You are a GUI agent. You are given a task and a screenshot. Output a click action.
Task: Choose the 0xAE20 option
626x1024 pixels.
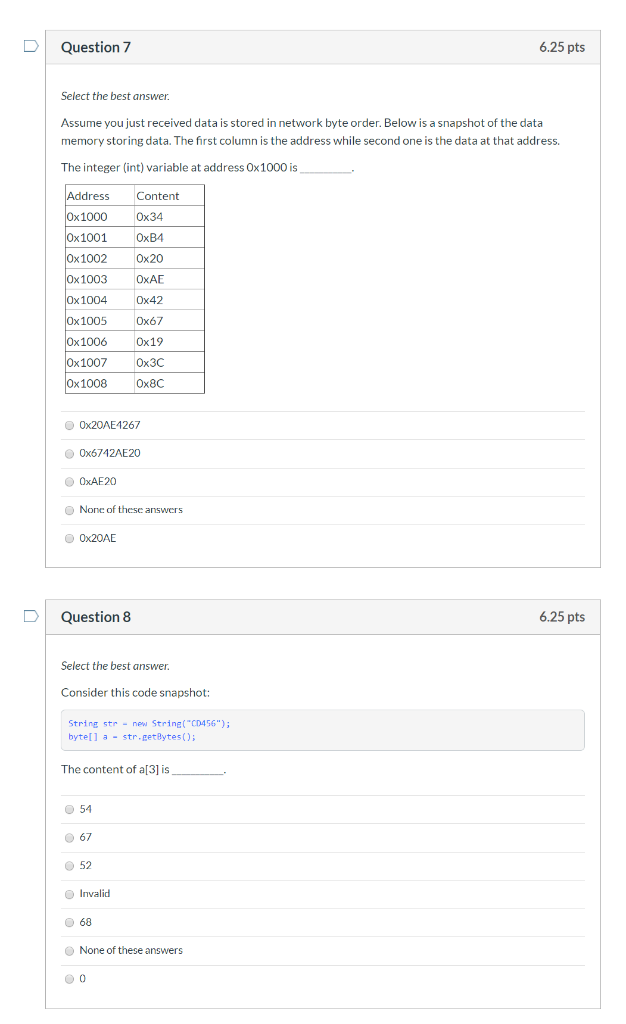pyautogui.click(x=69, y=481)
